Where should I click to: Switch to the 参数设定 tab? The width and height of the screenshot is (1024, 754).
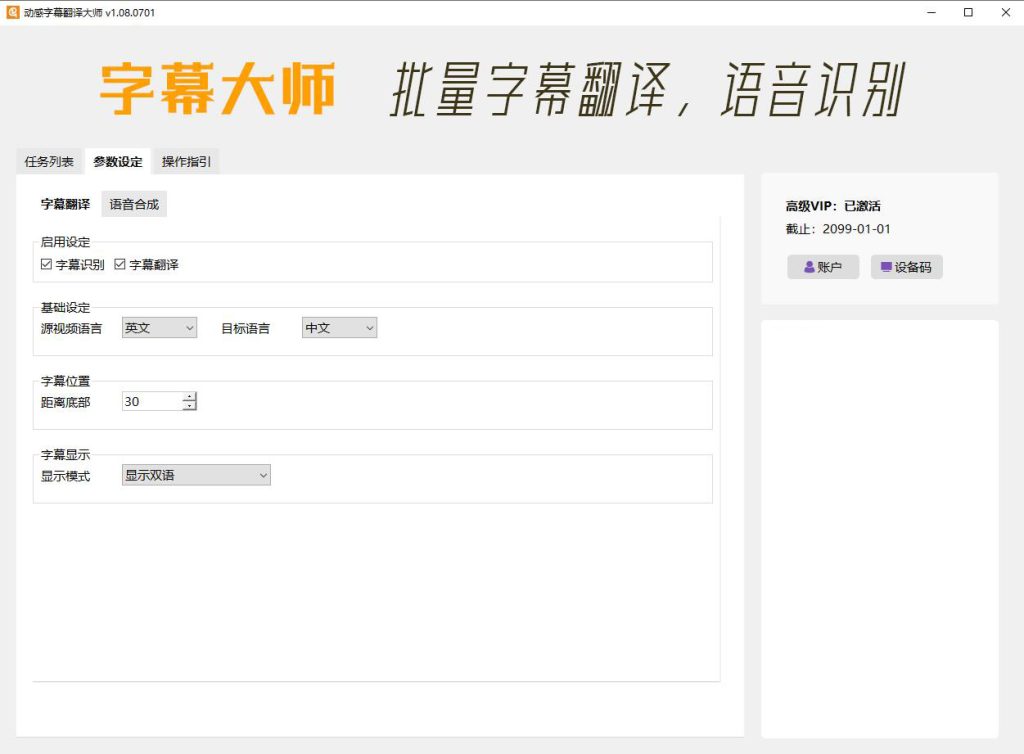[118, 161]
